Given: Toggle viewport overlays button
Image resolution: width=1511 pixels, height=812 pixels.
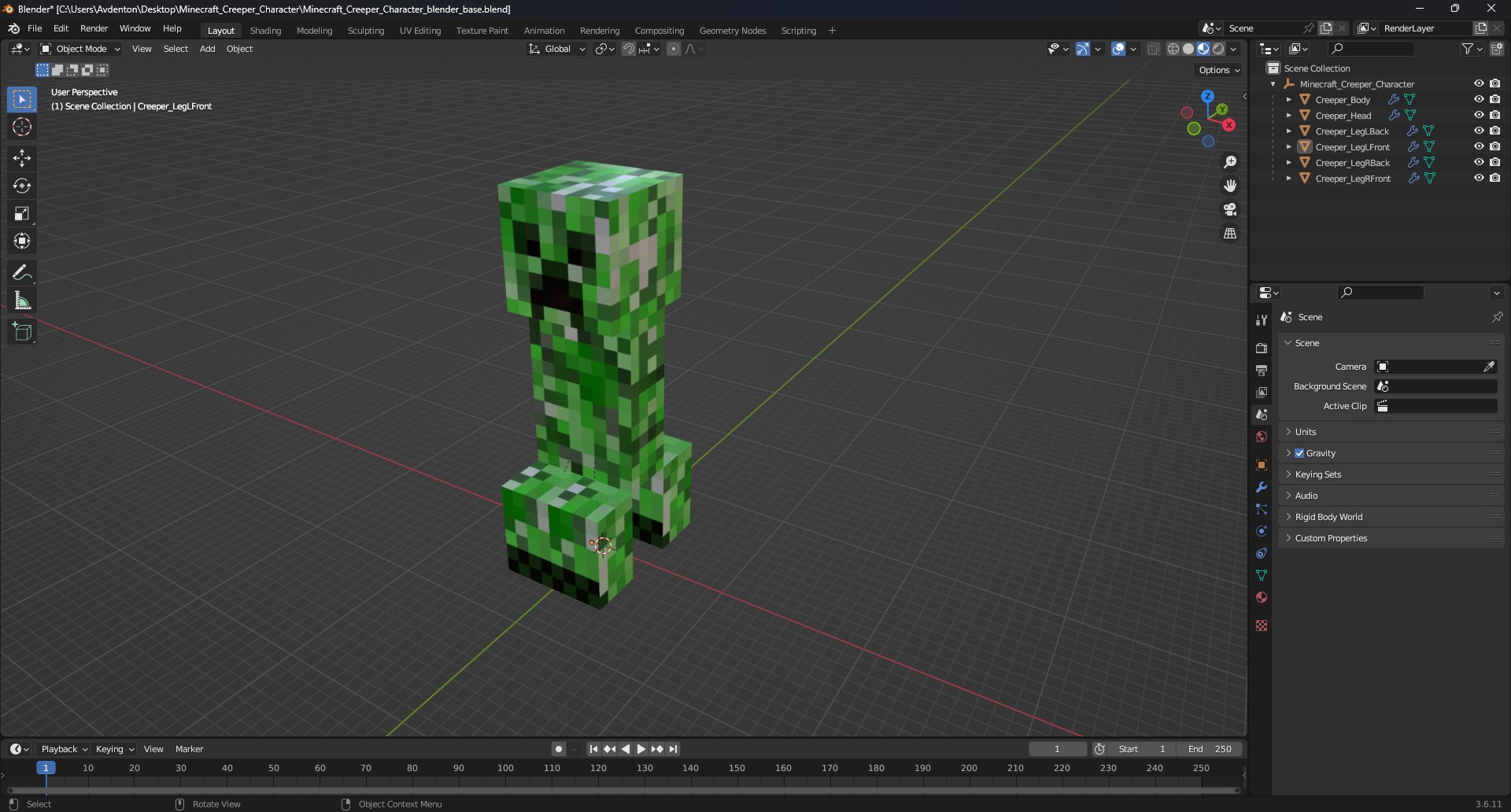Looking at the screenshot, I should [1118, 49].
